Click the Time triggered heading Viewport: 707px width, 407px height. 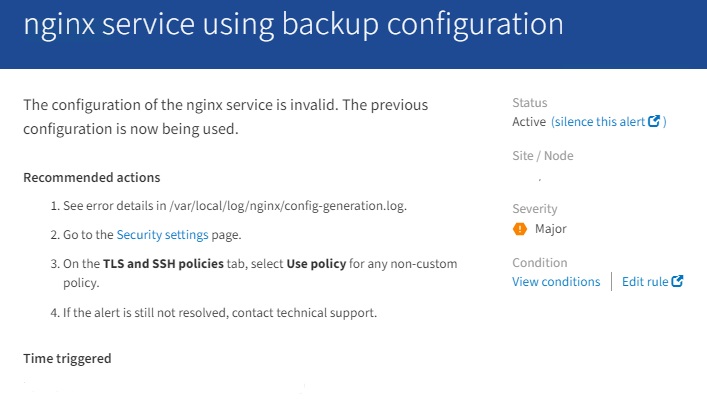[67, 358]
